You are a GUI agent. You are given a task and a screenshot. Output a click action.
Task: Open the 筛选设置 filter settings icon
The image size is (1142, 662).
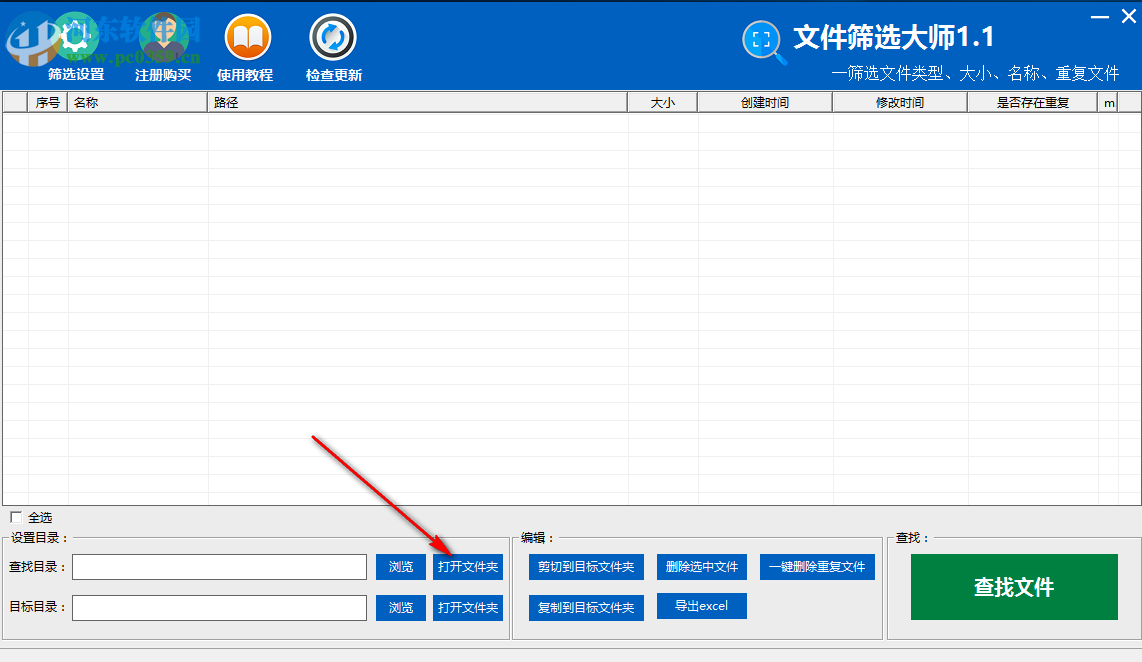(x=76, y=38)
